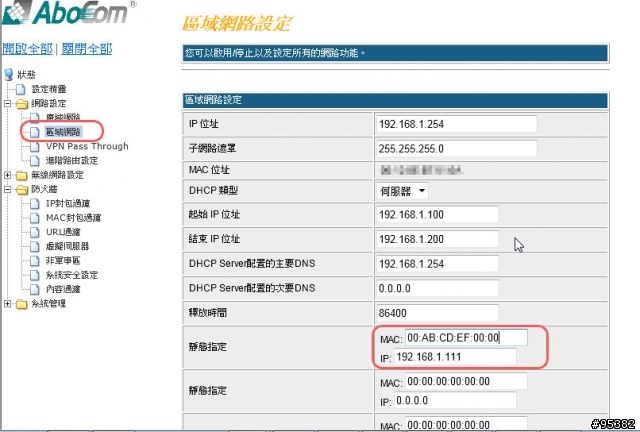This screenshot has width=640, height=432.
Task: Click the MAC field containing 00:AB:CD:EF:00:00
Action: click(466, 338)
